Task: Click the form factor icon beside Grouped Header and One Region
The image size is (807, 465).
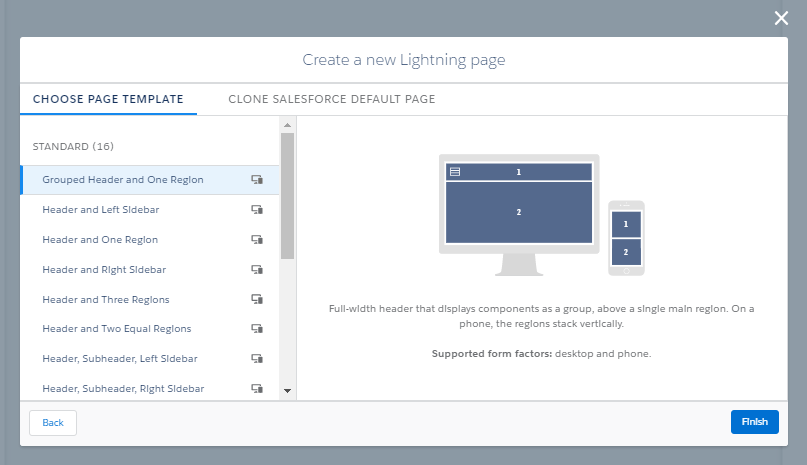Action: pos(257,180)
